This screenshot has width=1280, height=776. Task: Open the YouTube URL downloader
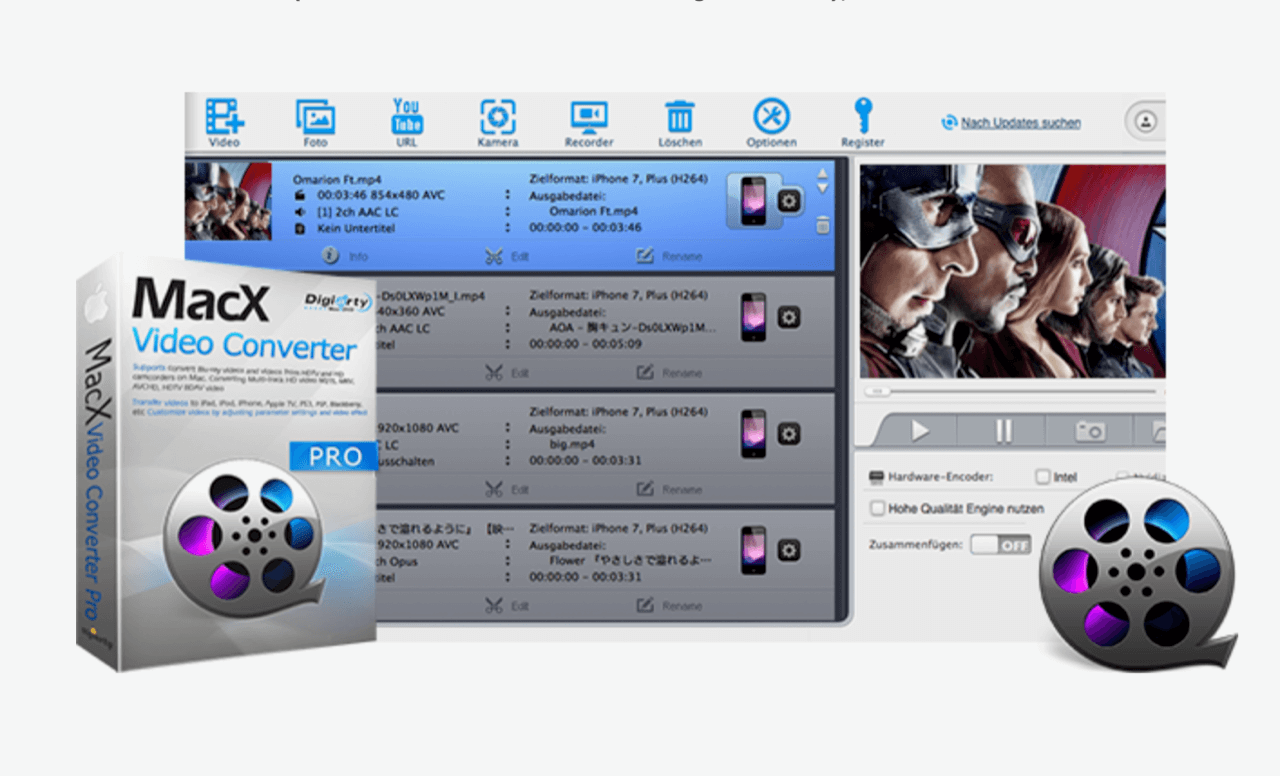point(406,116)
